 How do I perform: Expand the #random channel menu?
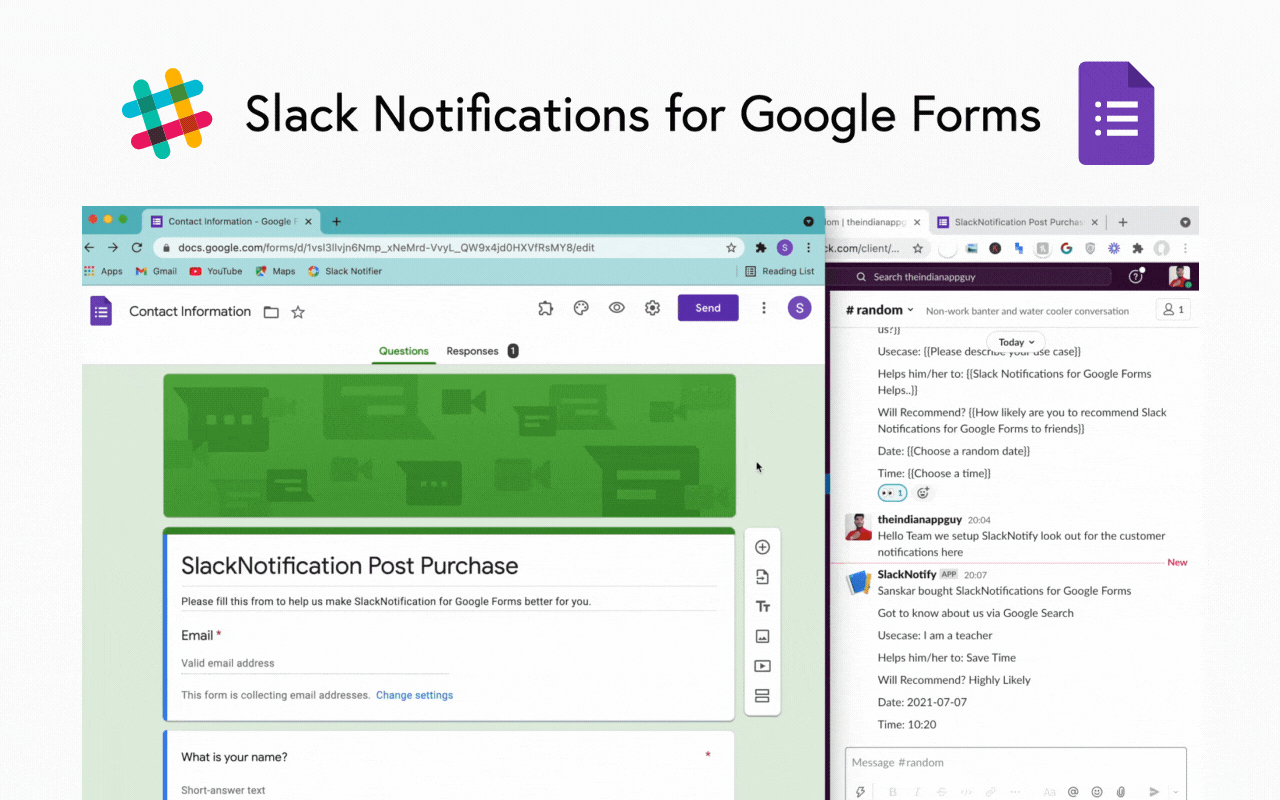point(880,310)
